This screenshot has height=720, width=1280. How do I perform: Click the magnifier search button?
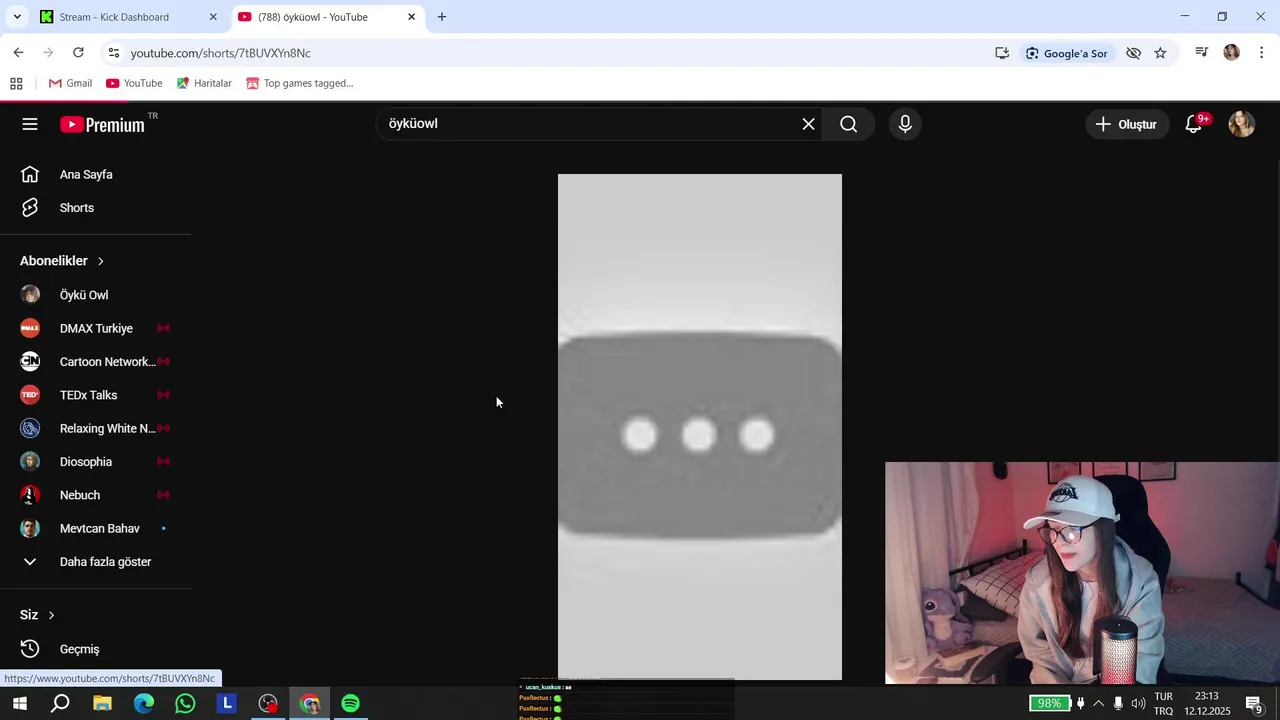[x=848, y=124]
